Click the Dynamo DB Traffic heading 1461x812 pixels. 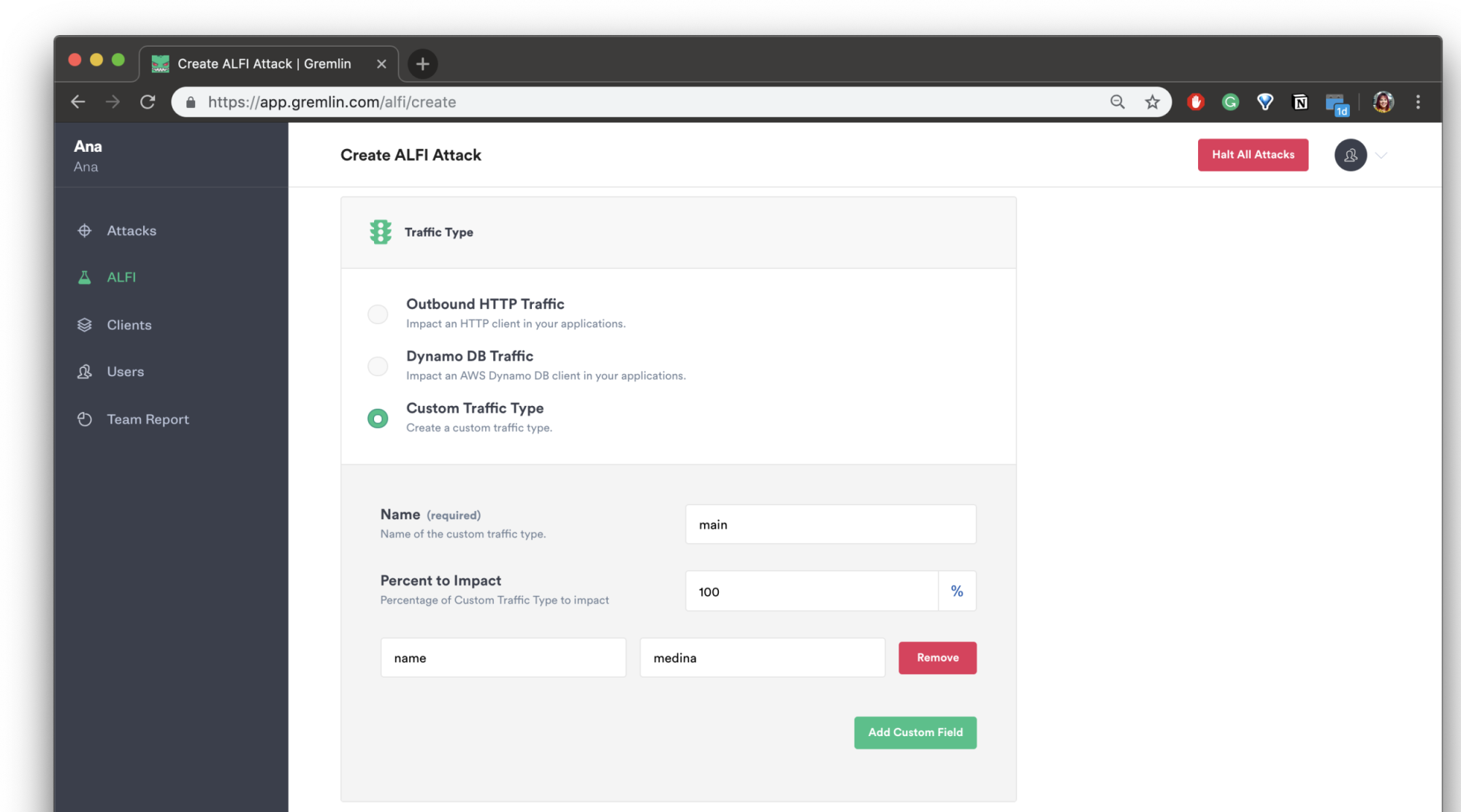(470, 356)
